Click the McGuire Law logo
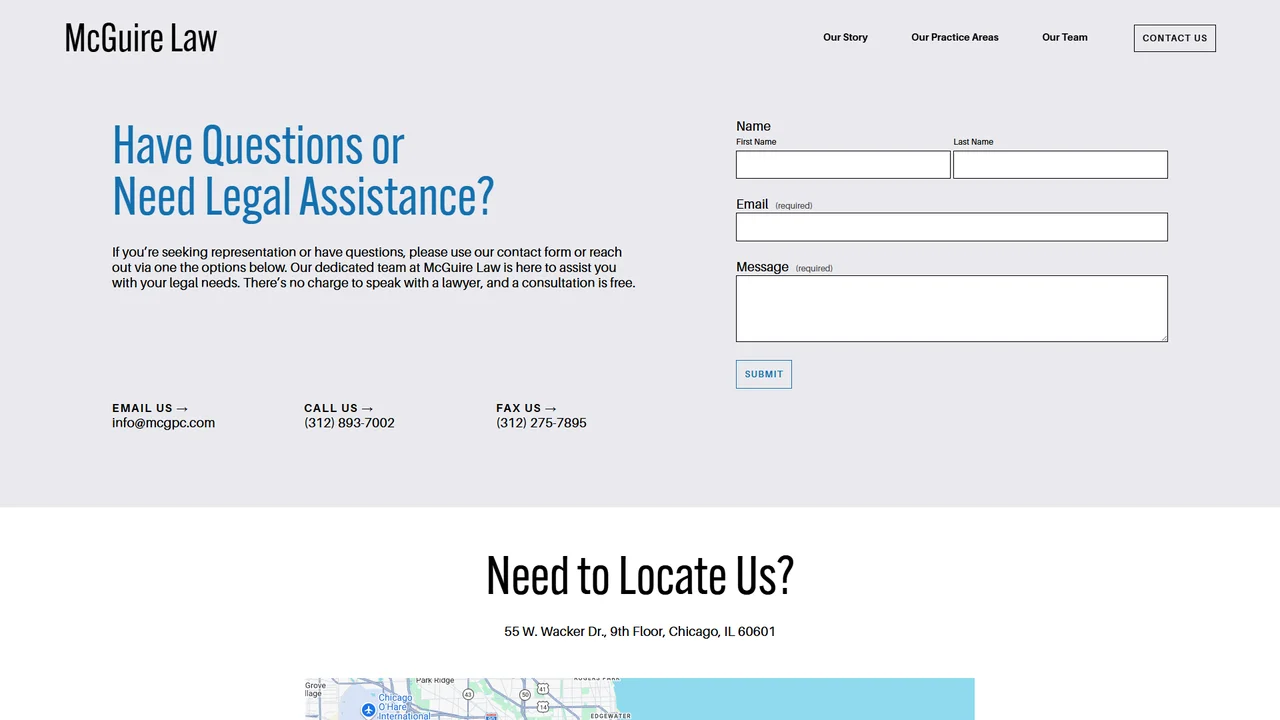 [x=141, y=38]
